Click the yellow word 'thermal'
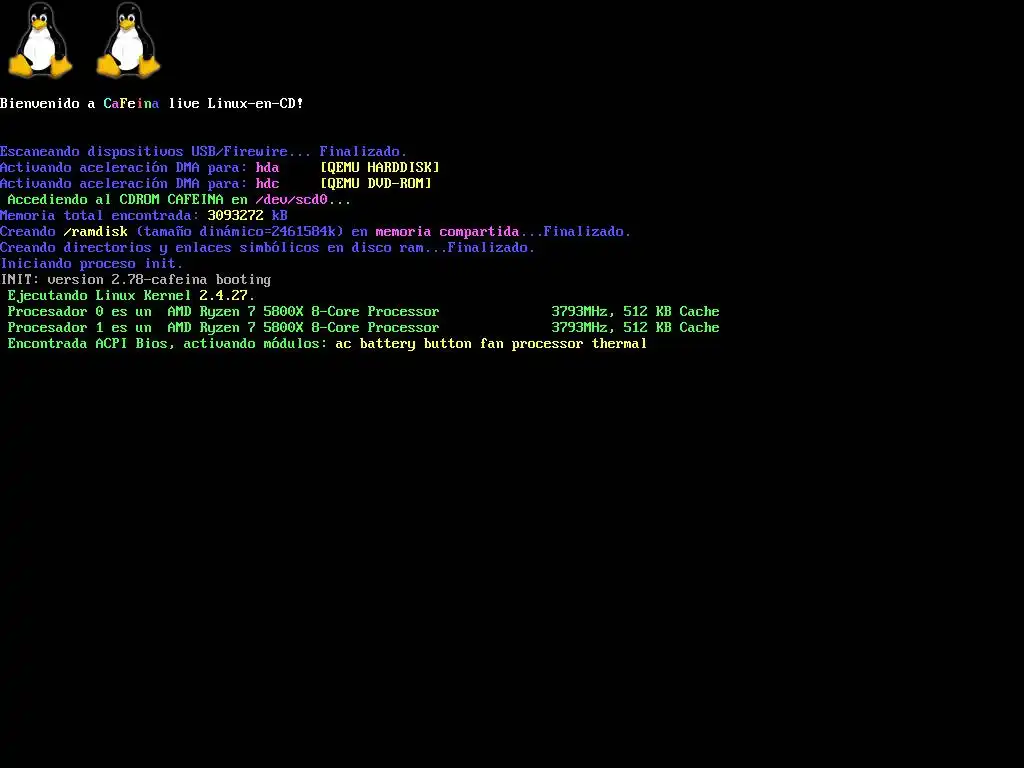This screenshot has height=768, width=1024. pos(619,344)
